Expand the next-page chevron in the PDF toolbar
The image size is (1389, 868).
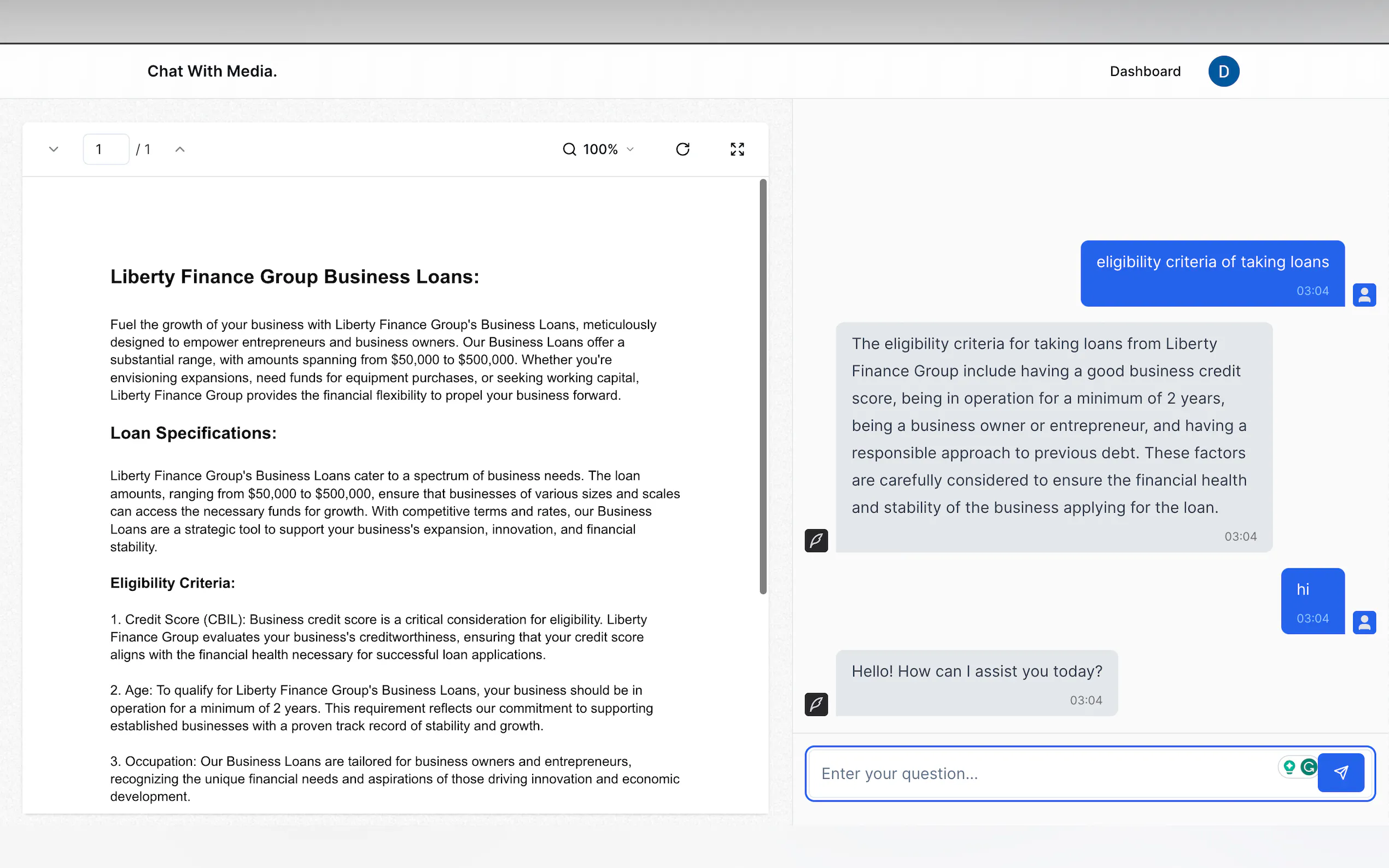click(53, 149)
